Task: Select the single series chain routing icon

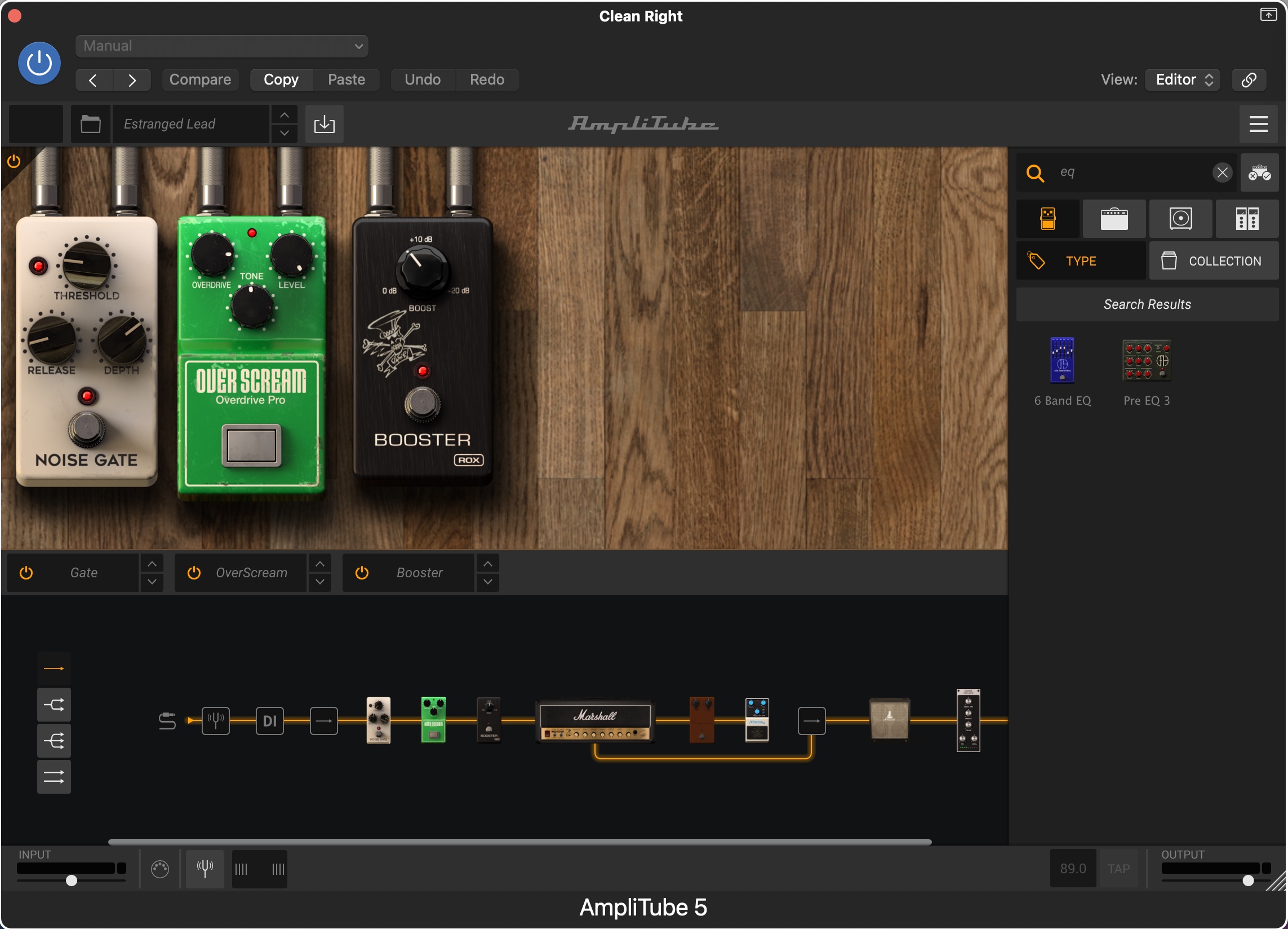Action: [x=54, y=669]
